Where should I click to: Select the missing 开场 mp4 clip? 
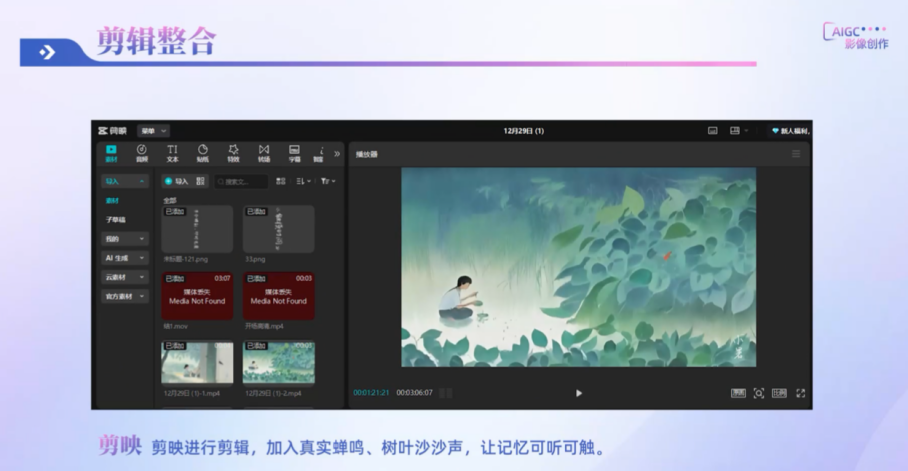[x=279, y=296]
